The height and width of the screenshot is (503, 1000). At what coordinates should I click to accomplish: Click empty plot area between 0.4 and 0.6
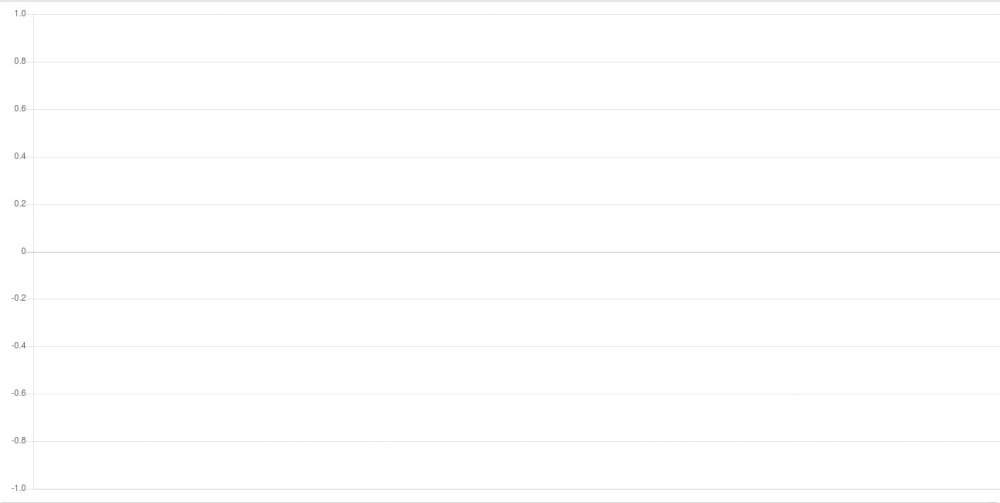517,133
